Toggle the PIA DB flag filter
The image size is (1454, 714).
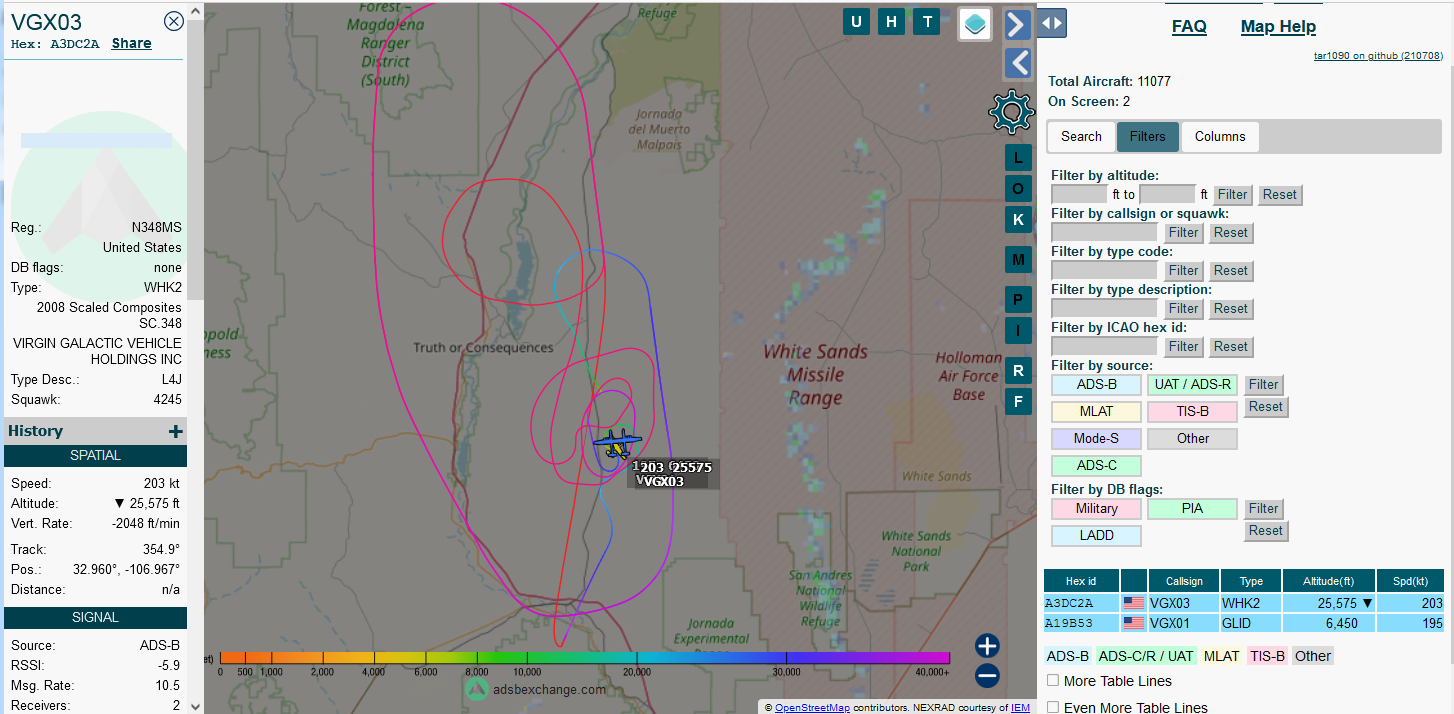[x=1192, y=509]
